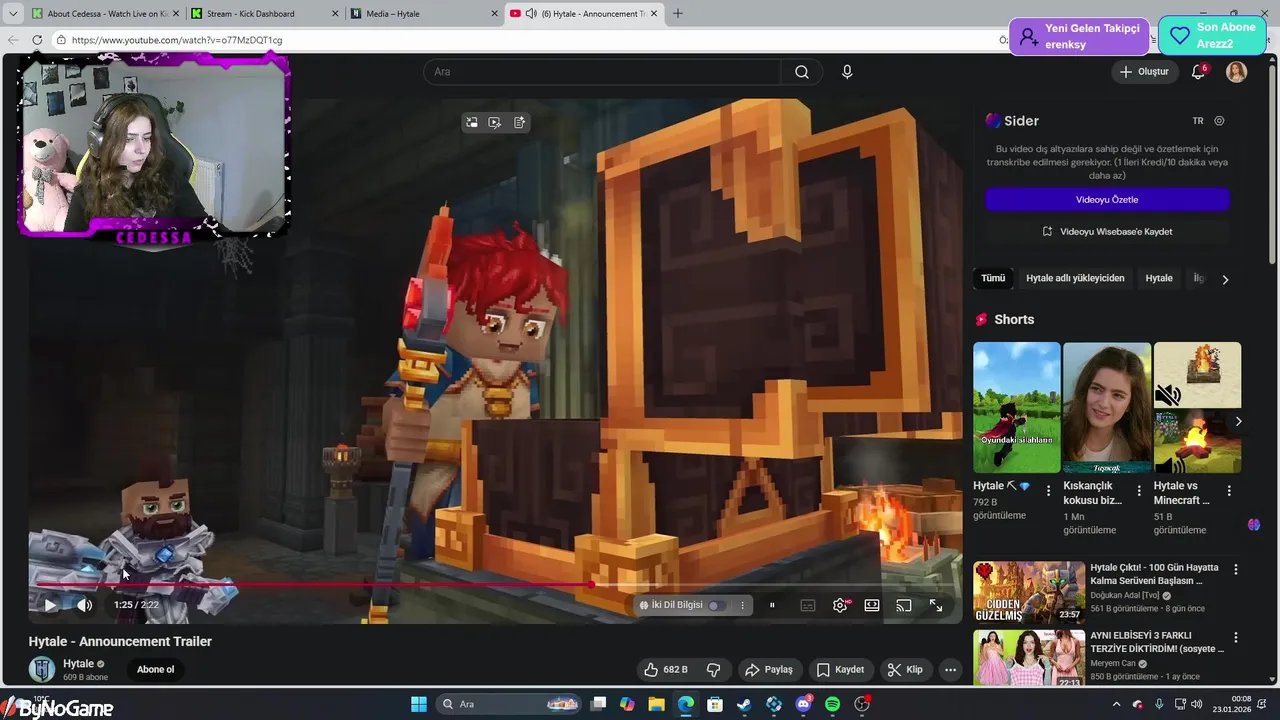The height and width of the screenshot is (720, 1280).
Task: Select the Hytale adlı yükleyiciden chip
Action: [x=1075, y=278]
